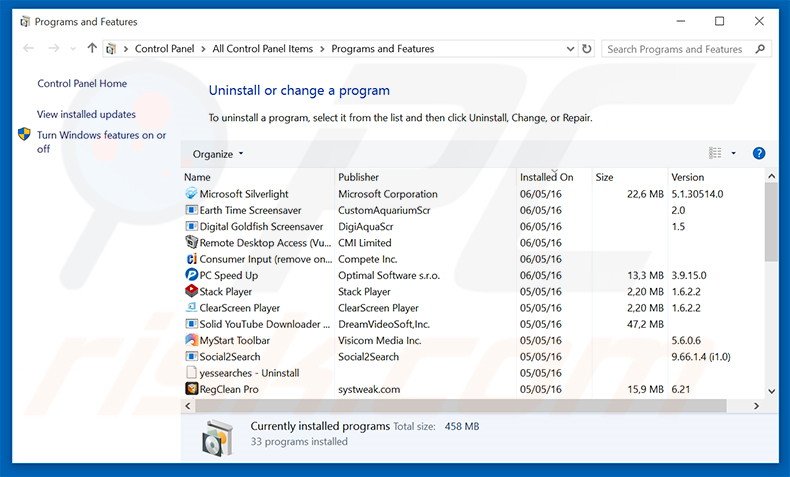This screenshot has width=790, height=477.
Task: Click the ClearScreen Player icon
Action: coord(191,307)
